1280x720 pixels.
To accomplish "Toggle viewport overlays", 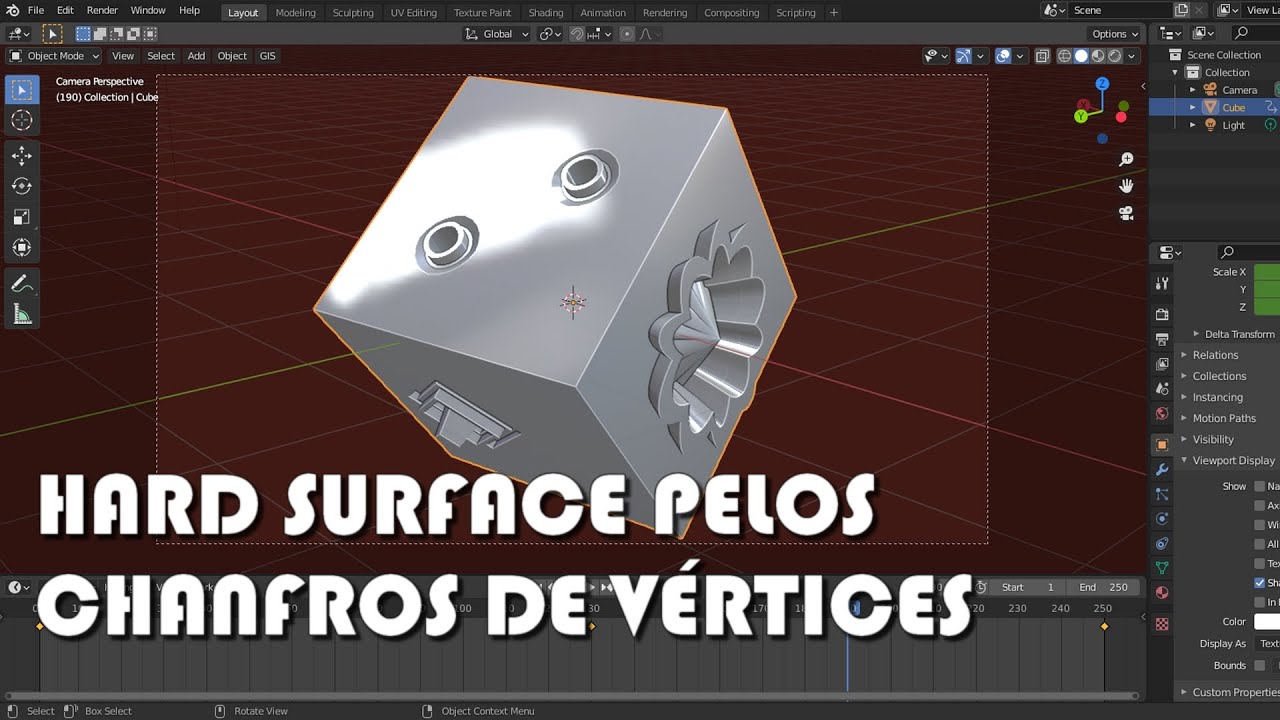I will pyautogui.click(x=1003, y=56).
